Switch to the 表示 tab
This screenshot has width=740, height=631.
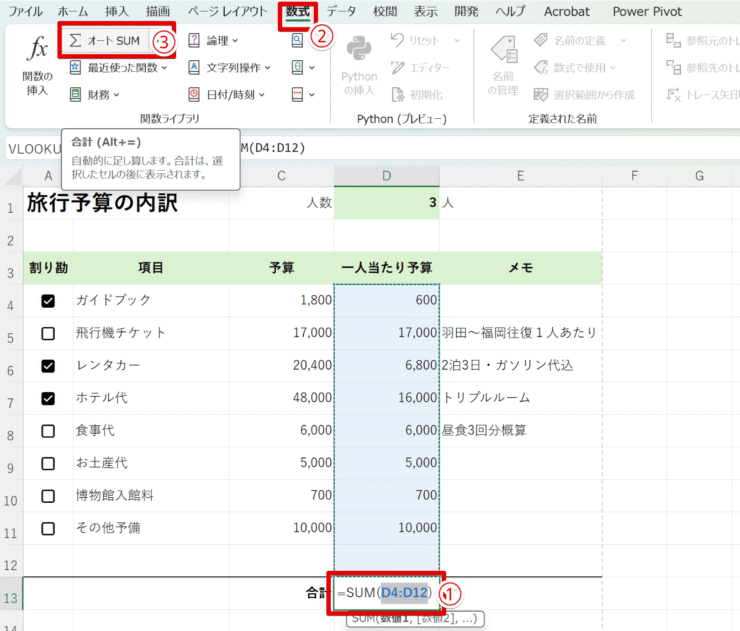pos(425,11)
